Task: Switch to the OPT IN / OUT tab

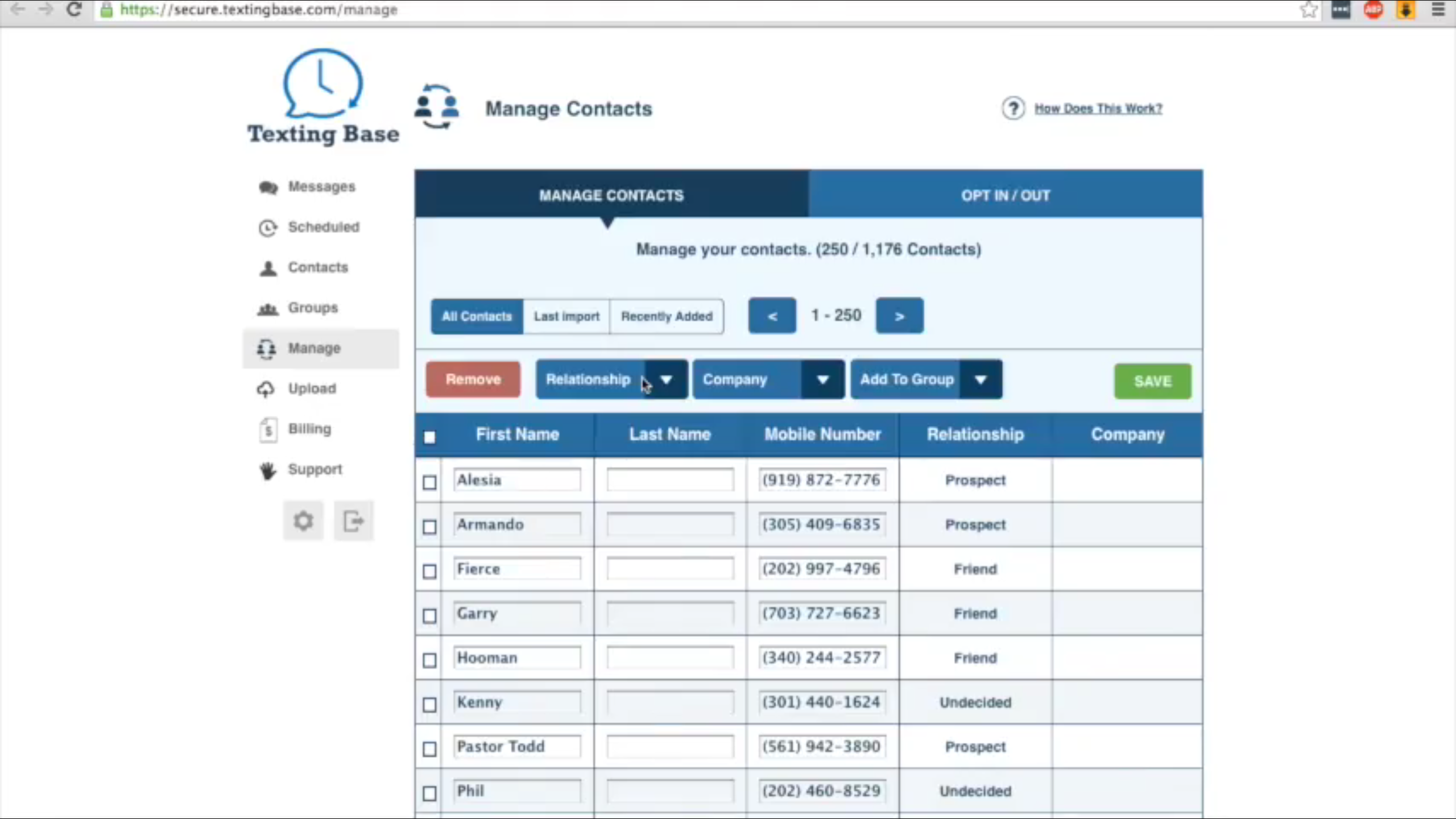Action: pos(1005,195)
